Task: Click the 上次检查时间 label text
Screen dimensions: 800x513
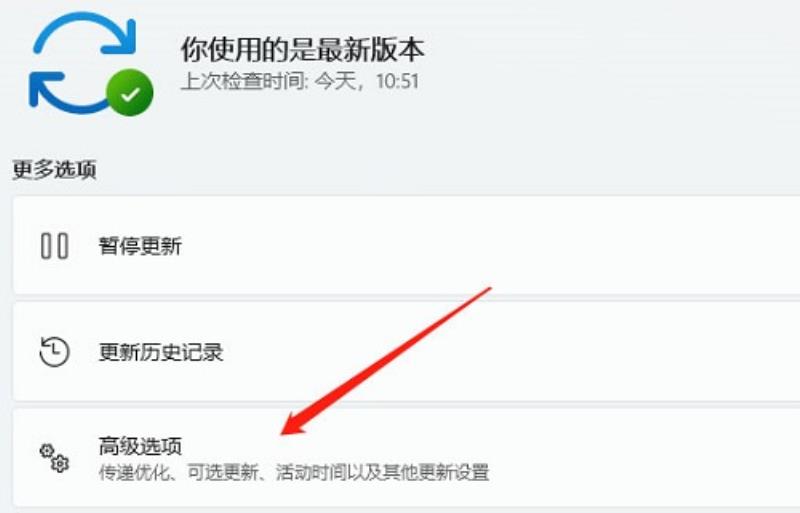Action: point(243,81)
